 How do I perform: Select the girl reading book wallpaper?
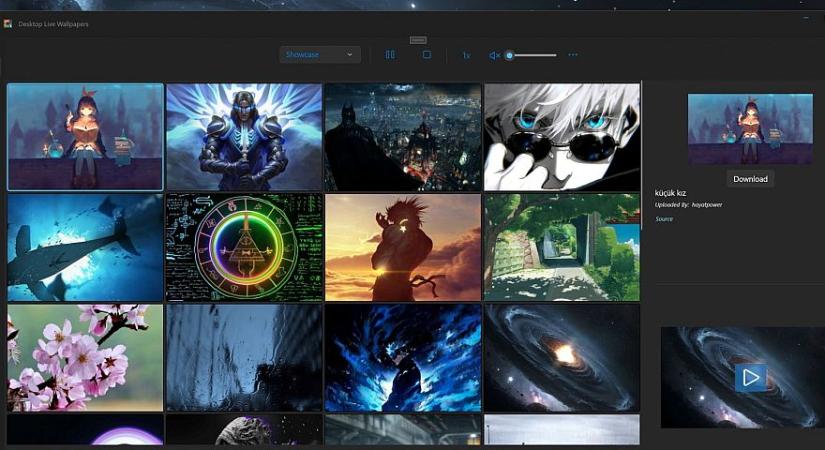point(85,137)
